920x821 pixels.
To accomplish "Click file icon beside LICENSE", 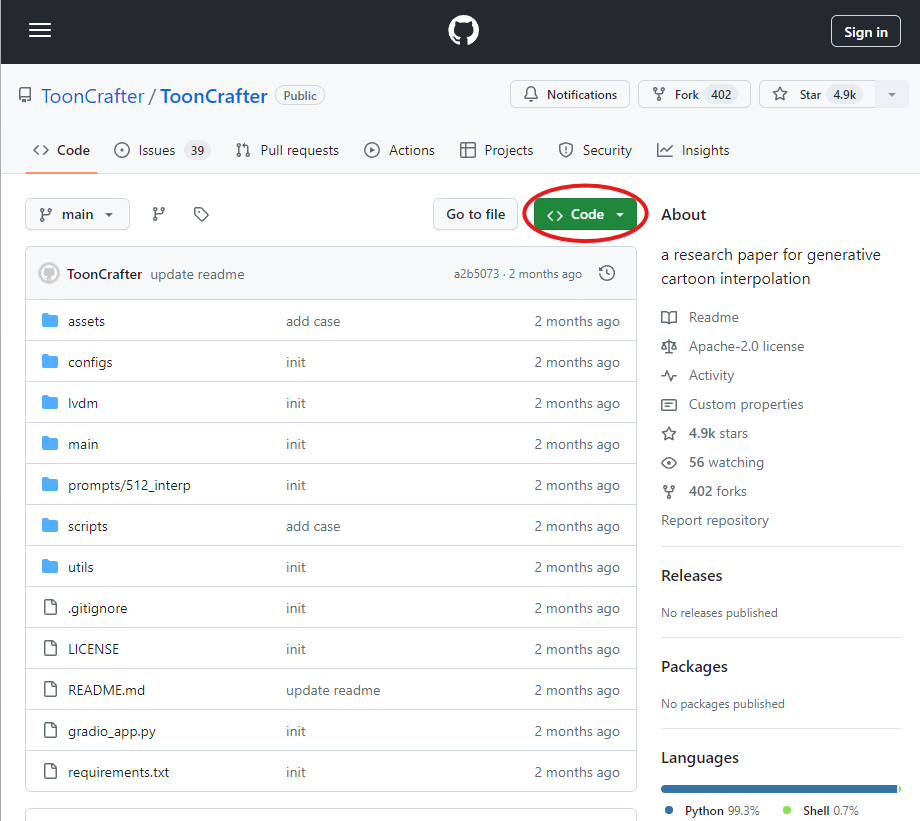I will (x=50, y=648).
